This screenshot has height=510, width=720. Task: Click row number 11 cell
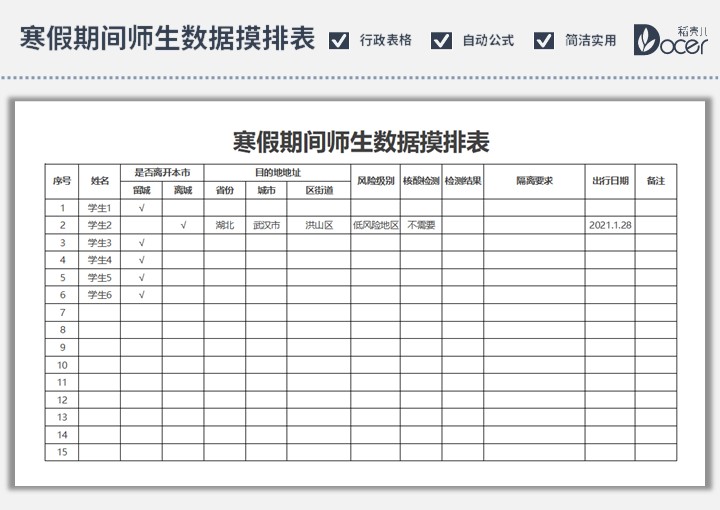62,382
